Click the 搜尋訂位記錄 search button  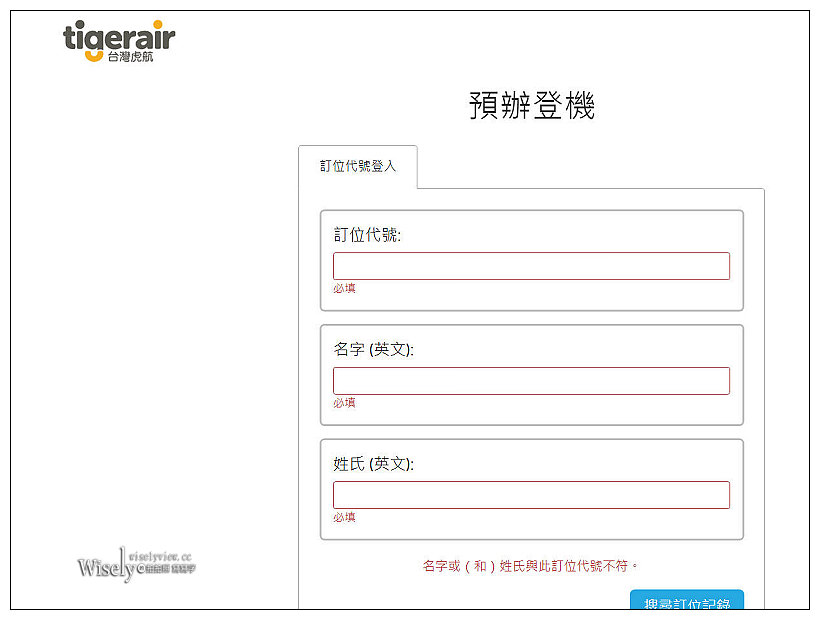pos(686,603)
